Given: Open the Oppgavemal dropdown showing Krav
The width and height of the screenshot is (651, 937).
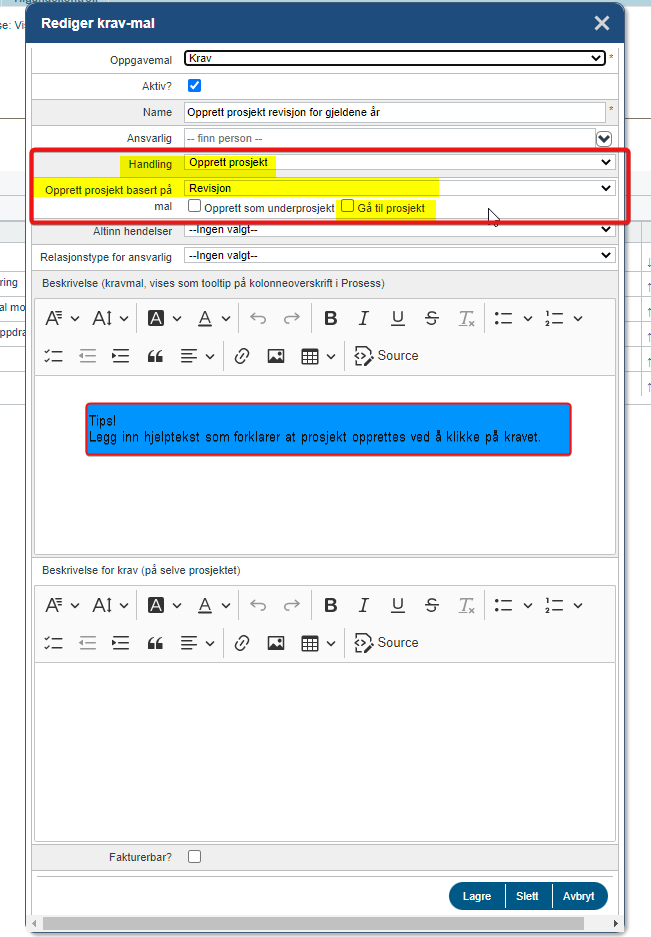Looking at the screenshot, I should tap(395, 59).
